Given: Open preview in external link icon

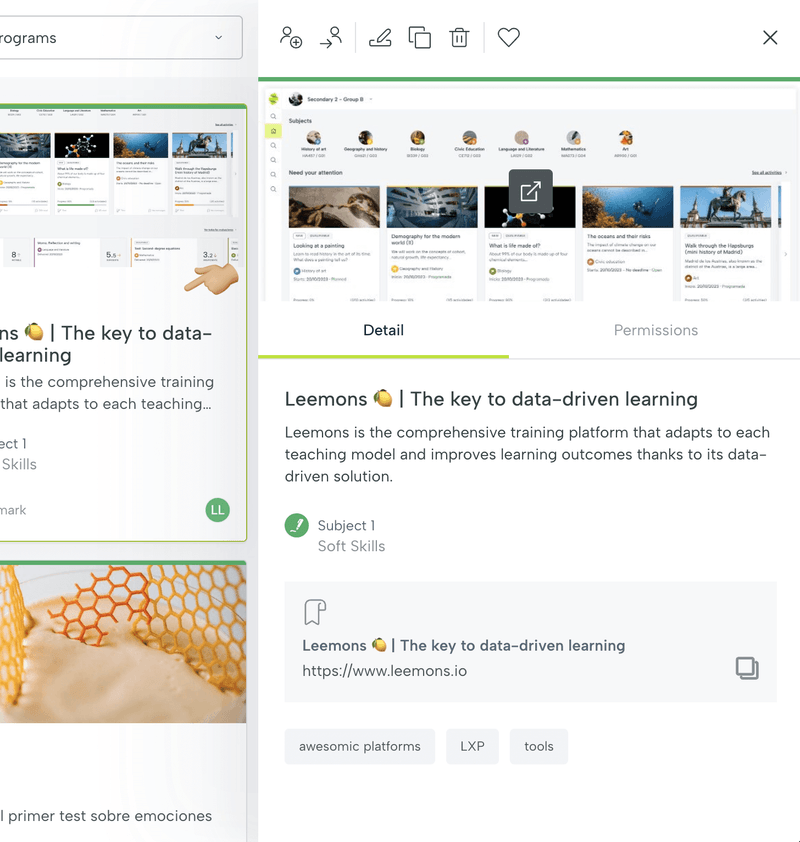Looking at the screenshot, I should point(530,191).
